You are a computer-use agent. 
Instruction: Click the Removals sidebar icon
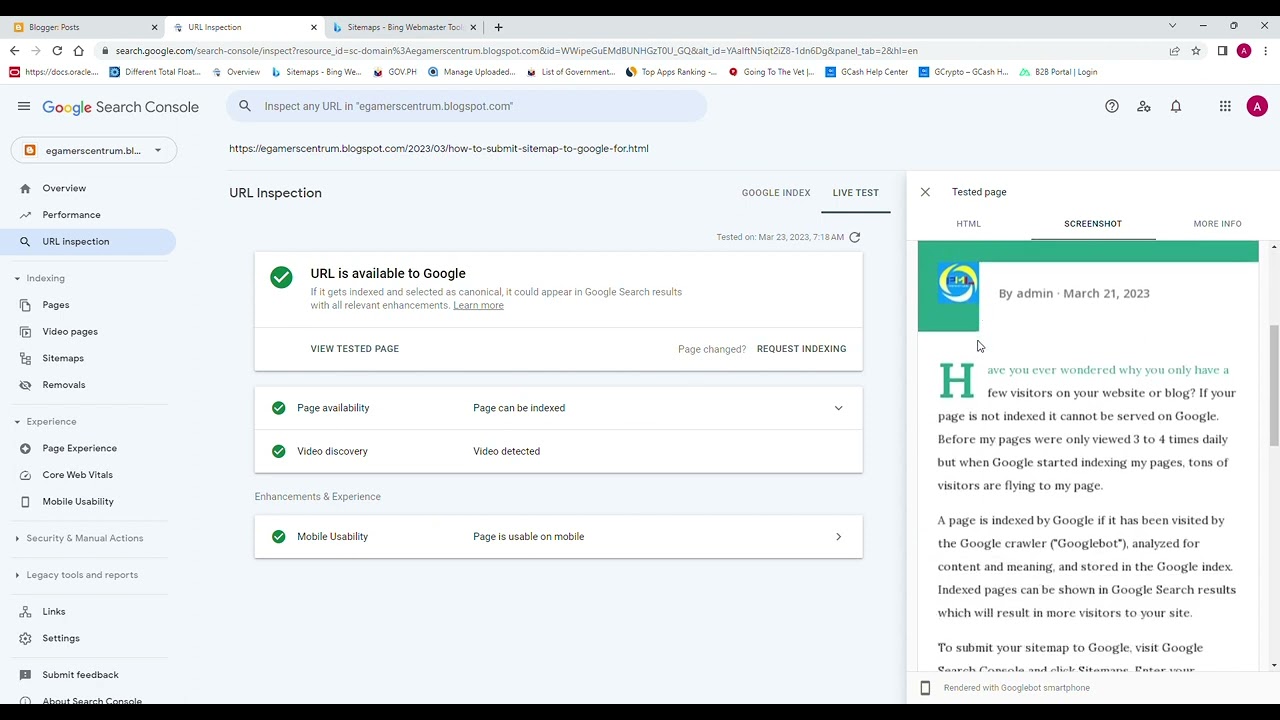(x=25, y=385)
